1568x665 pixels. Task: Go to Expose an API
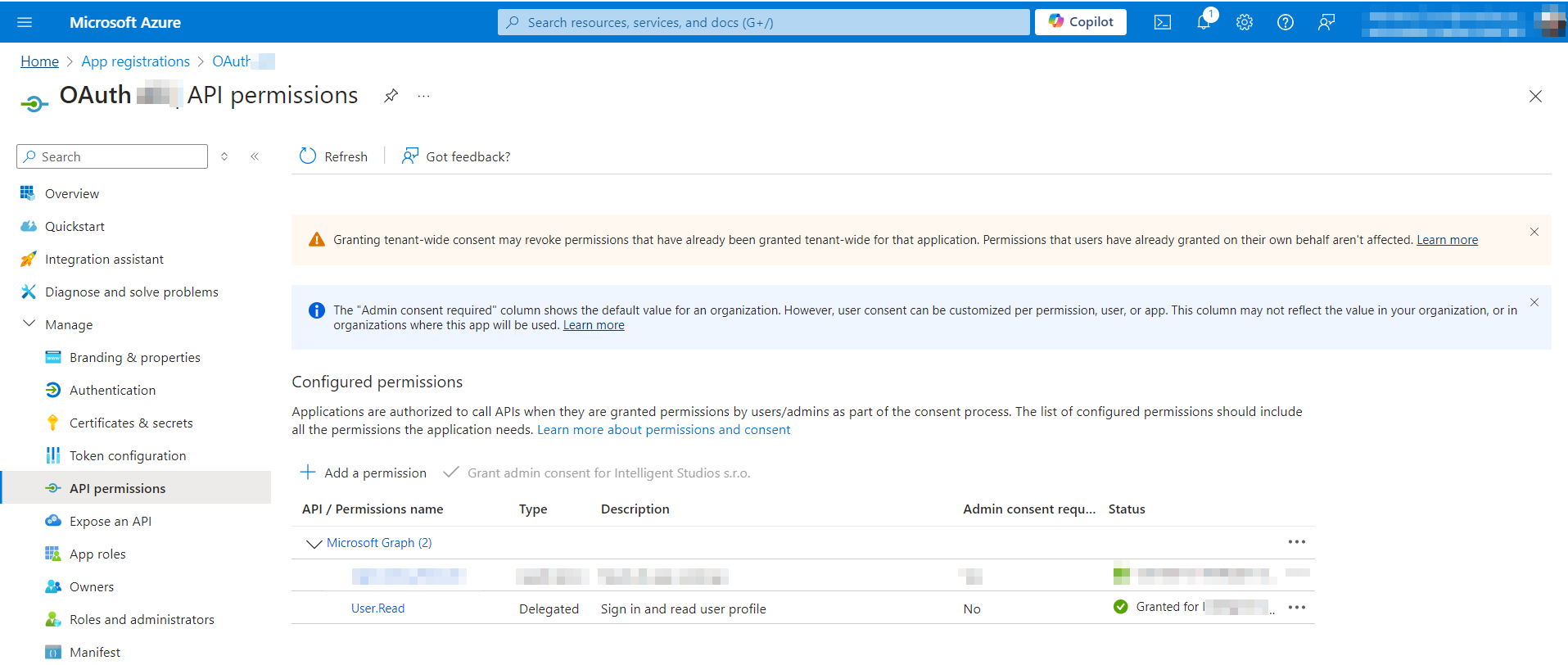point(110,521)
